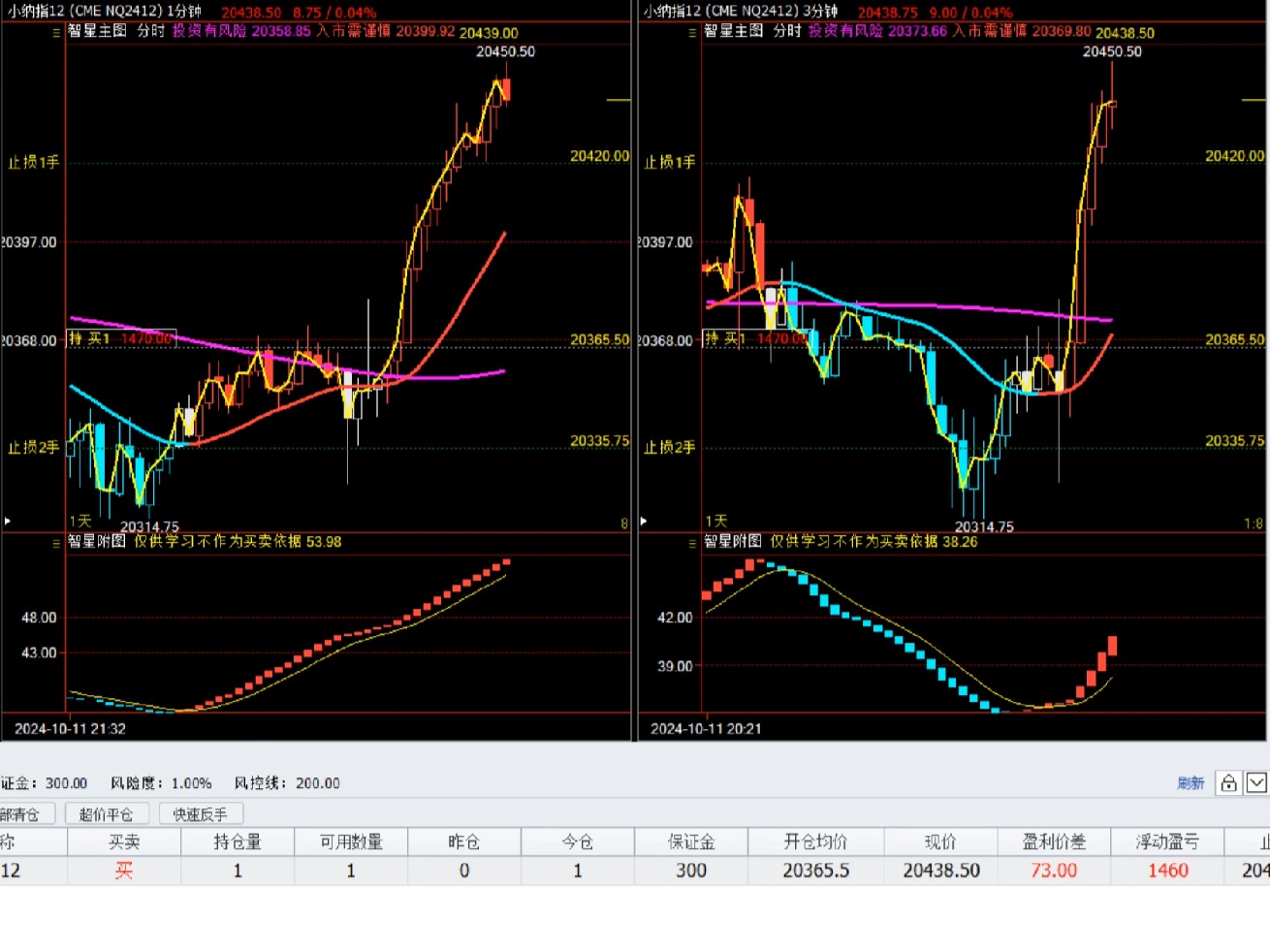Select 开仓均价 column header
The width and height of the screenshot is (1270, 952).
pyautogui.click(x=815, y=842)
